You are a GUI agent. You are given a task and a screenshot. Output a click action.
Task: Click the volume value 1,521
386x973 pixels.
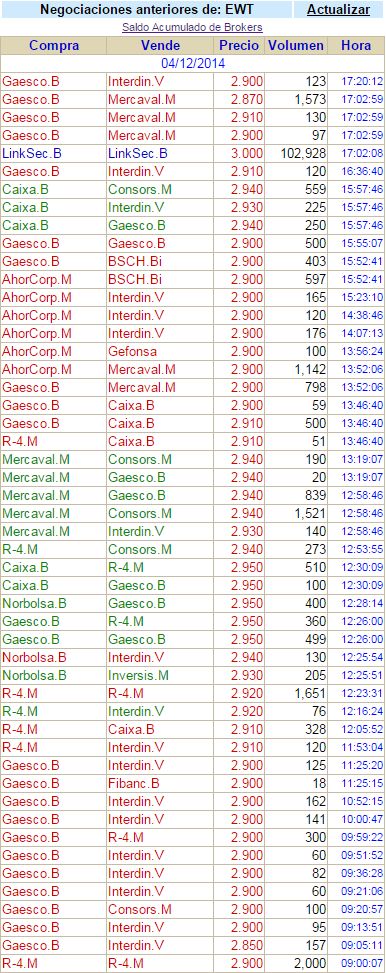click(310, 513)
